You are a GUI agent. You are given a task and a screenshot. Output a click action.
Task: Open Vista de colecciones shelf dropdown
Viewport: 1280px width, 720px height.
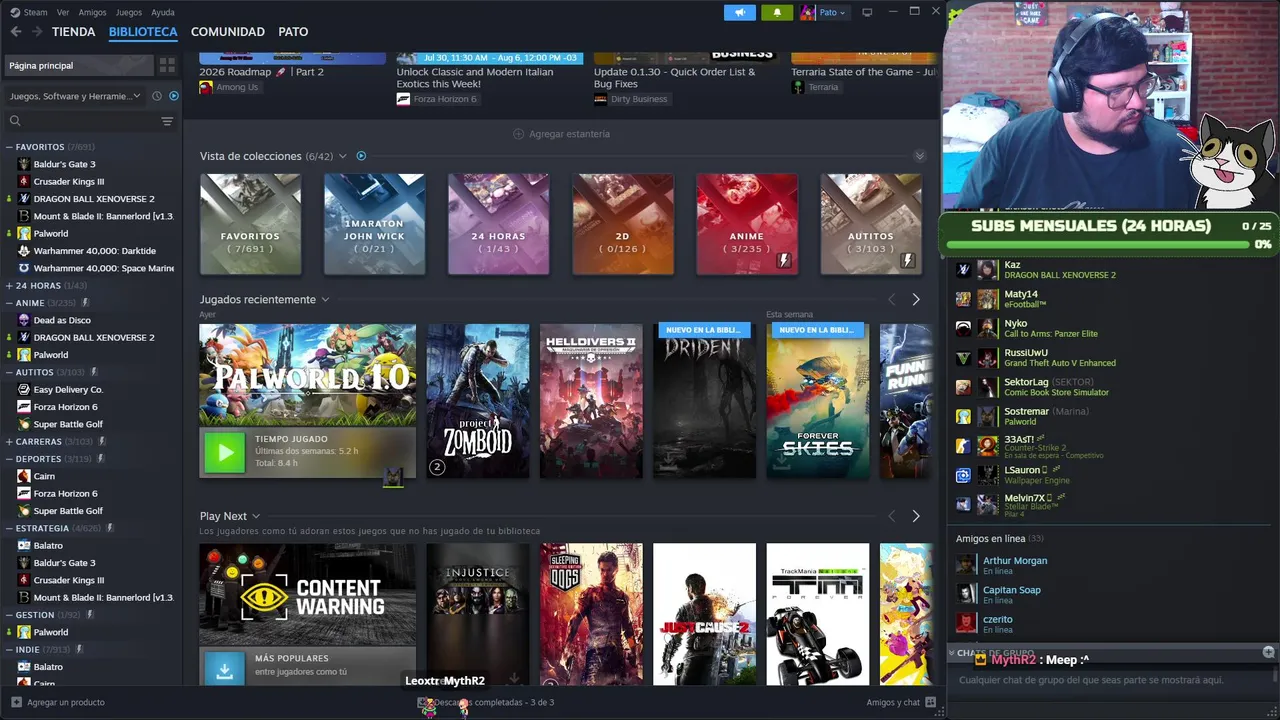342,156
